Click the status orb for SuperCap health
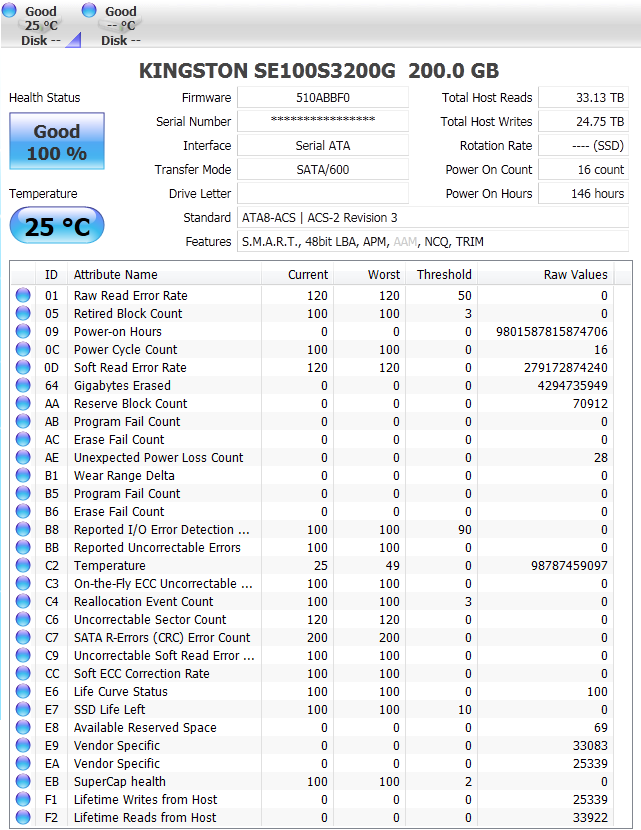 click(x=23, y=782)
